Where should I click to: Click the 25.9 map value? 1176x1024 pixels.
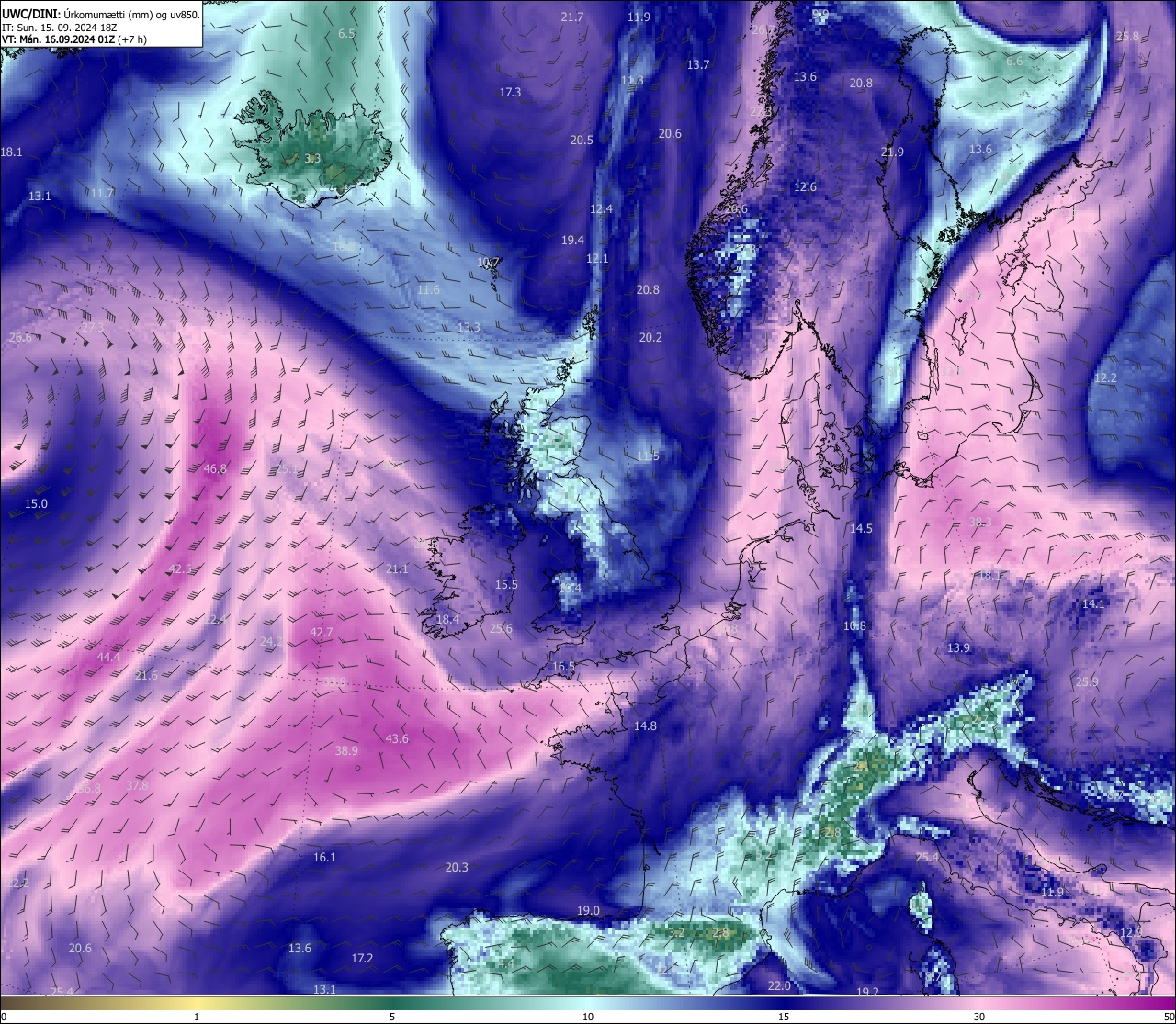point(1087,681)
